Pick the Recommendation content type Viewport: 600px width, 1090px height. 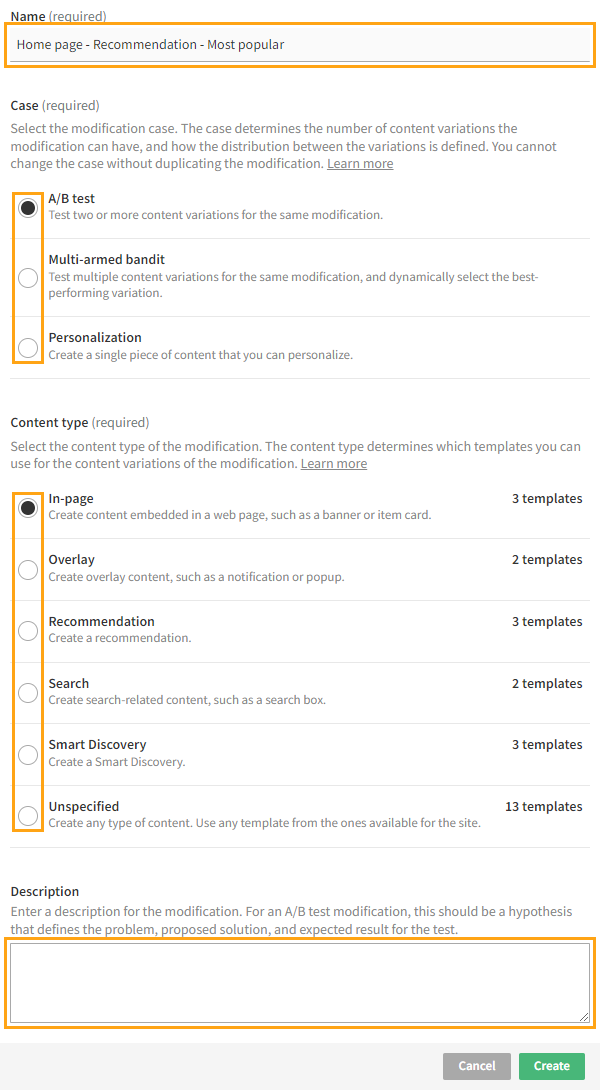point(28,631)
